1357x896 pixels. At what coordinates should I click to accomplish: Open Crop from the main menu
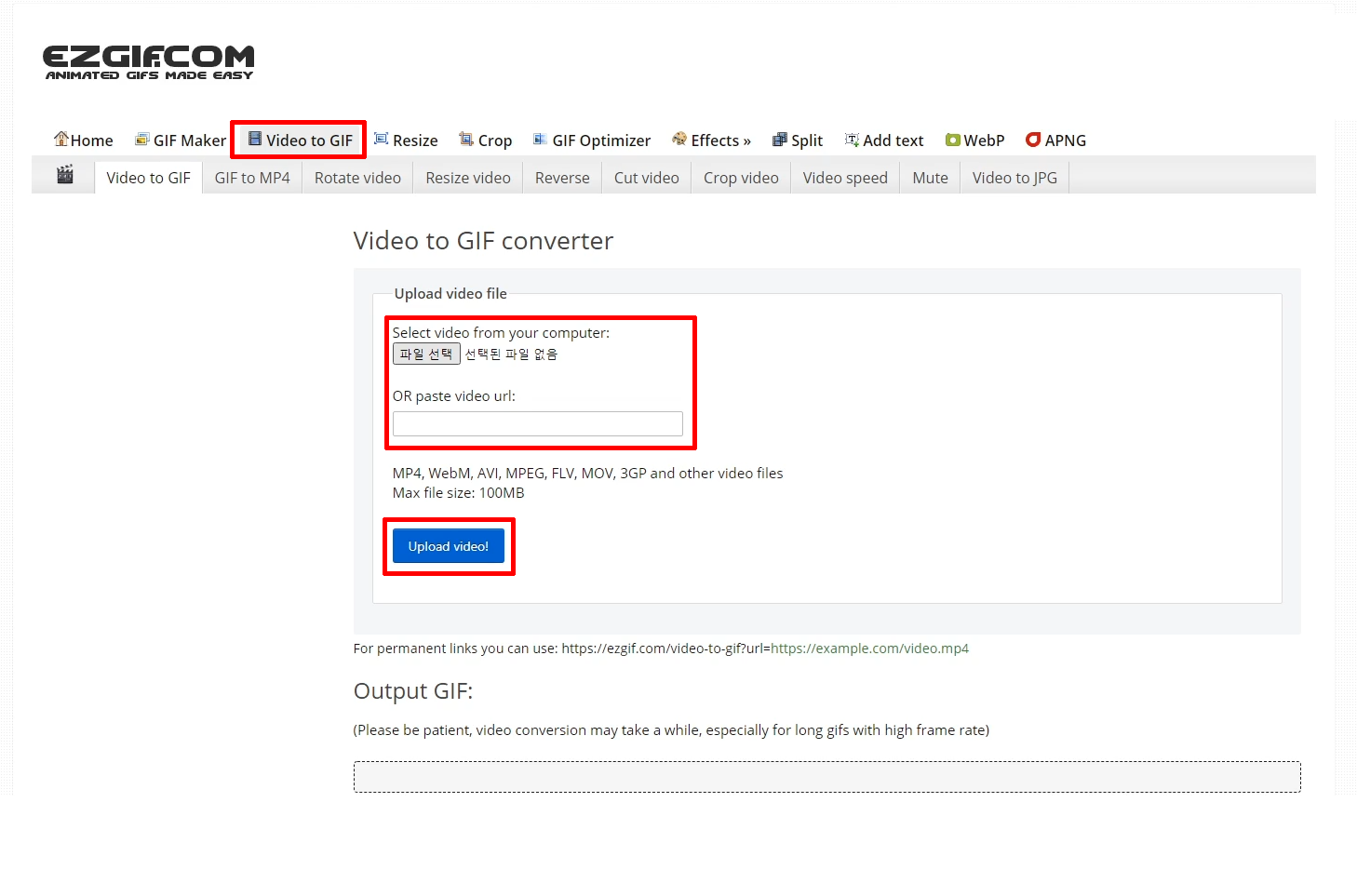(x=486, y=140)
